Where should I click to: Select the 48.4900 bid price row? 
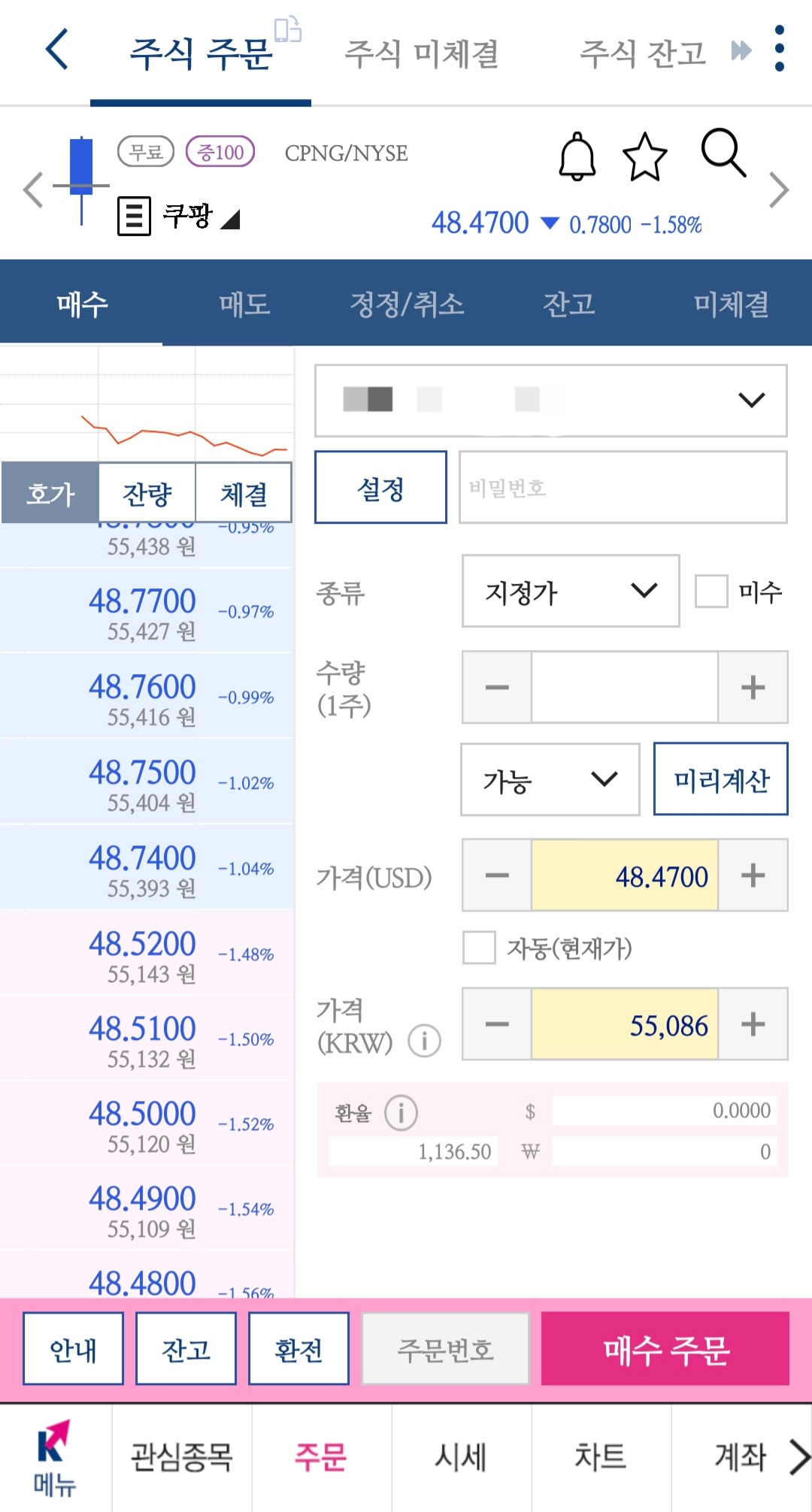(147, 1208)
